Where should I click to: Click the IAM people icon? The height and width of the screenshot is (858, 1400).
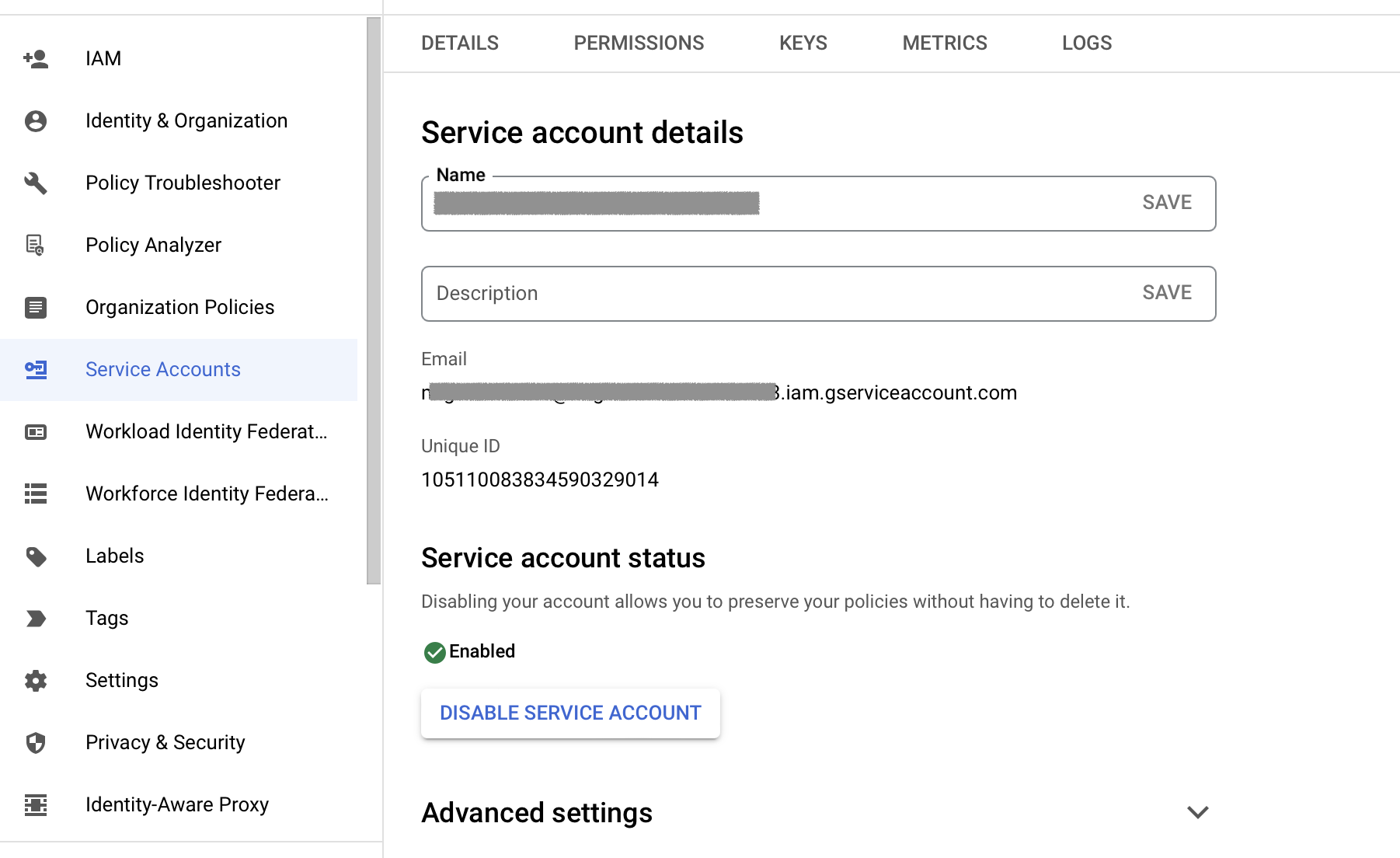tap(36, 58)
